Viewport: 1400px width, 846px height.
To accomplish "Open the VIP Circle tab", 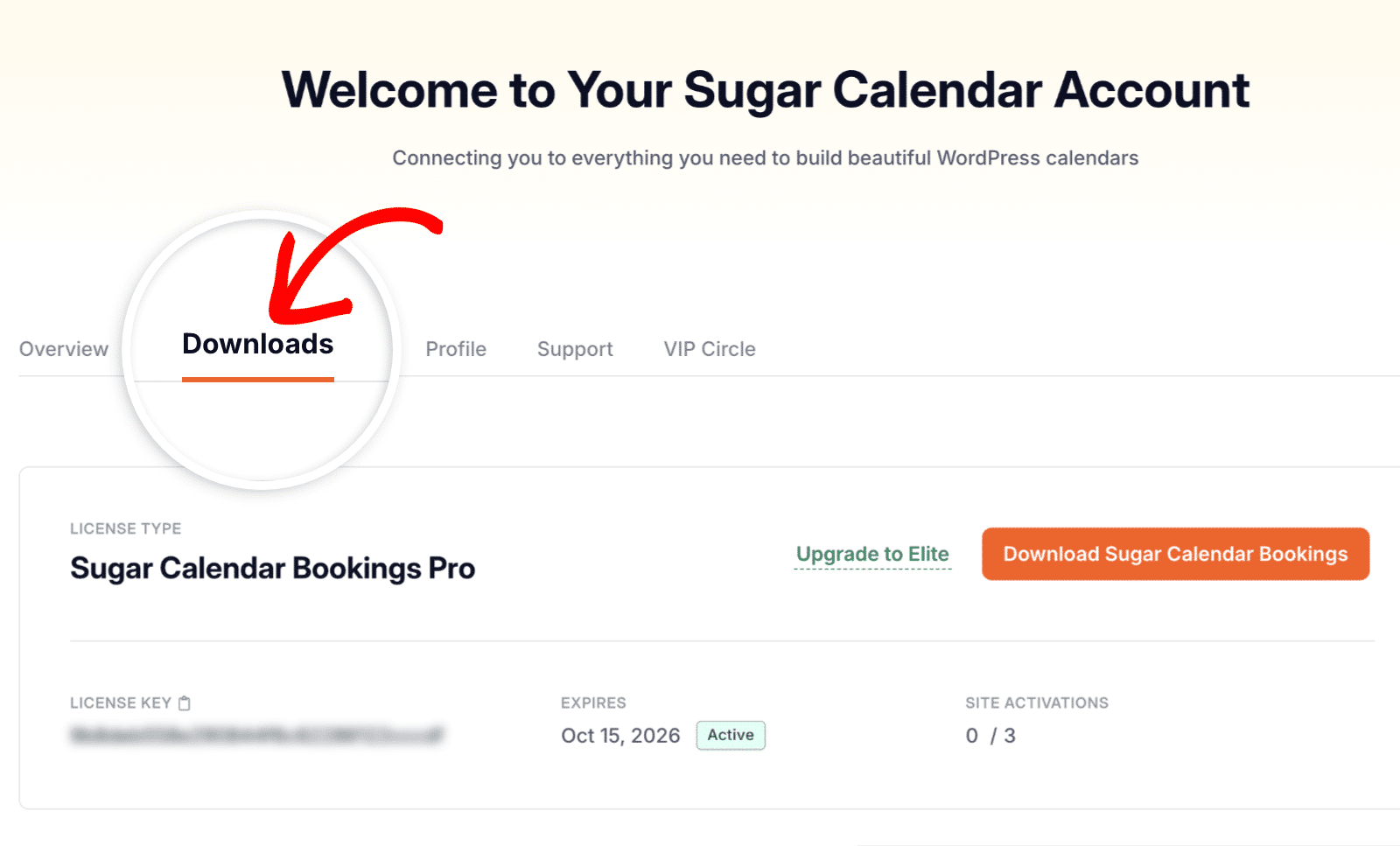I will click(710, 349).
